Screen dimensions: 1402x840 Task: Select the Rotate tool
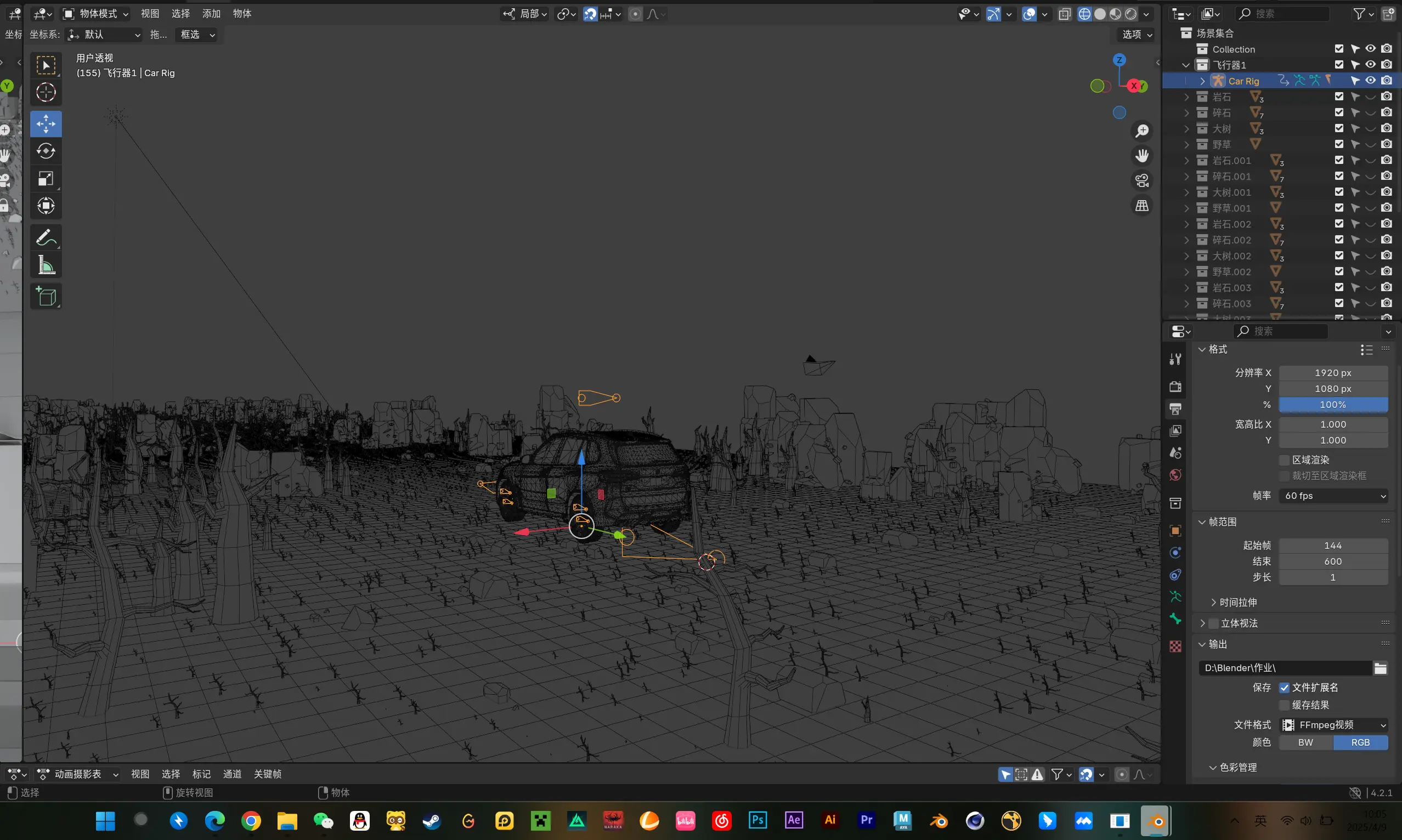tap(46, 151)
